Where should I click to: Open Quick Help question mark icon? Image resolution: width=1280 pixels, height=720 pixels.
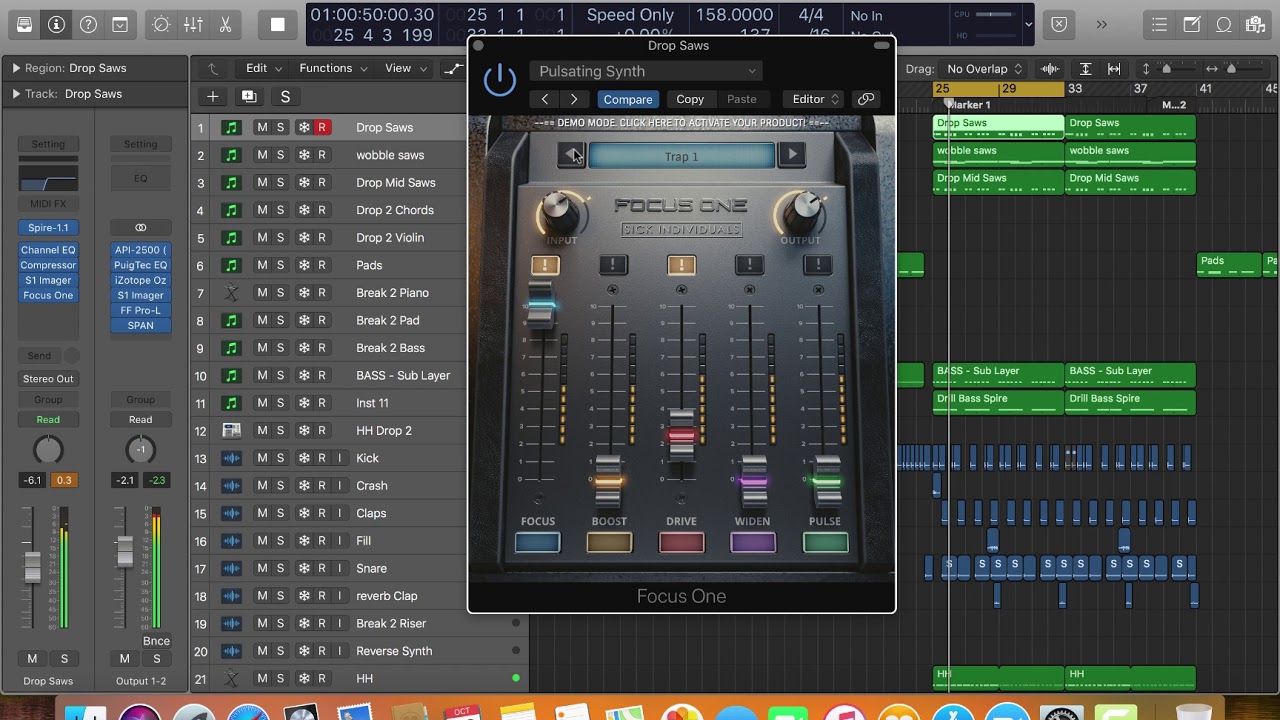88,24
